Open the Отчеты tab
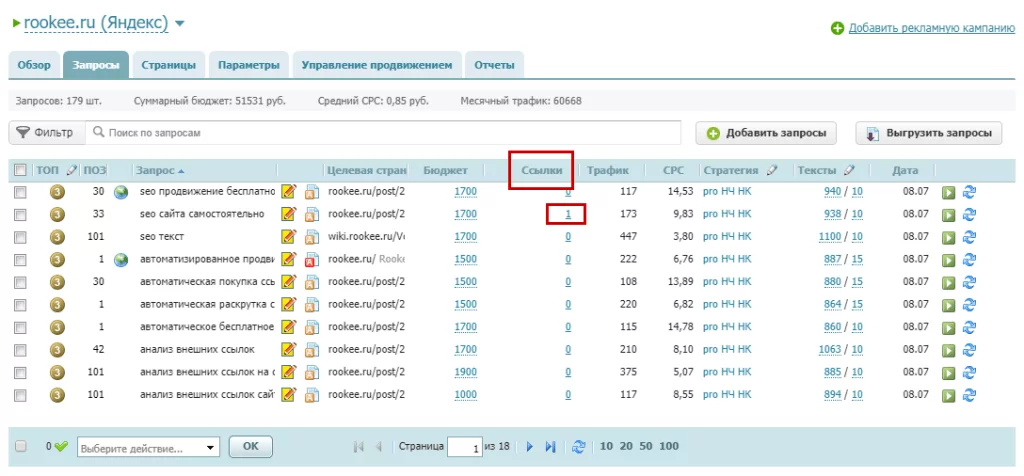The width and height of the screenshot is (1024, 476). (494, 65)
